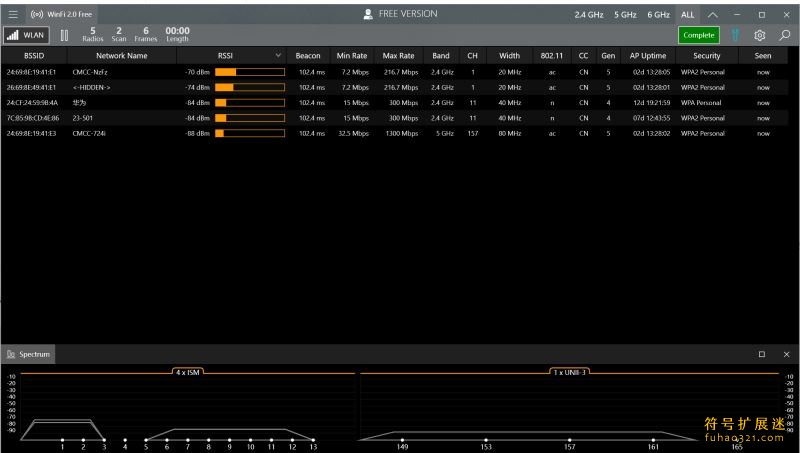
Task: Click the WLAN adapter button
Action: click(27, 35)
